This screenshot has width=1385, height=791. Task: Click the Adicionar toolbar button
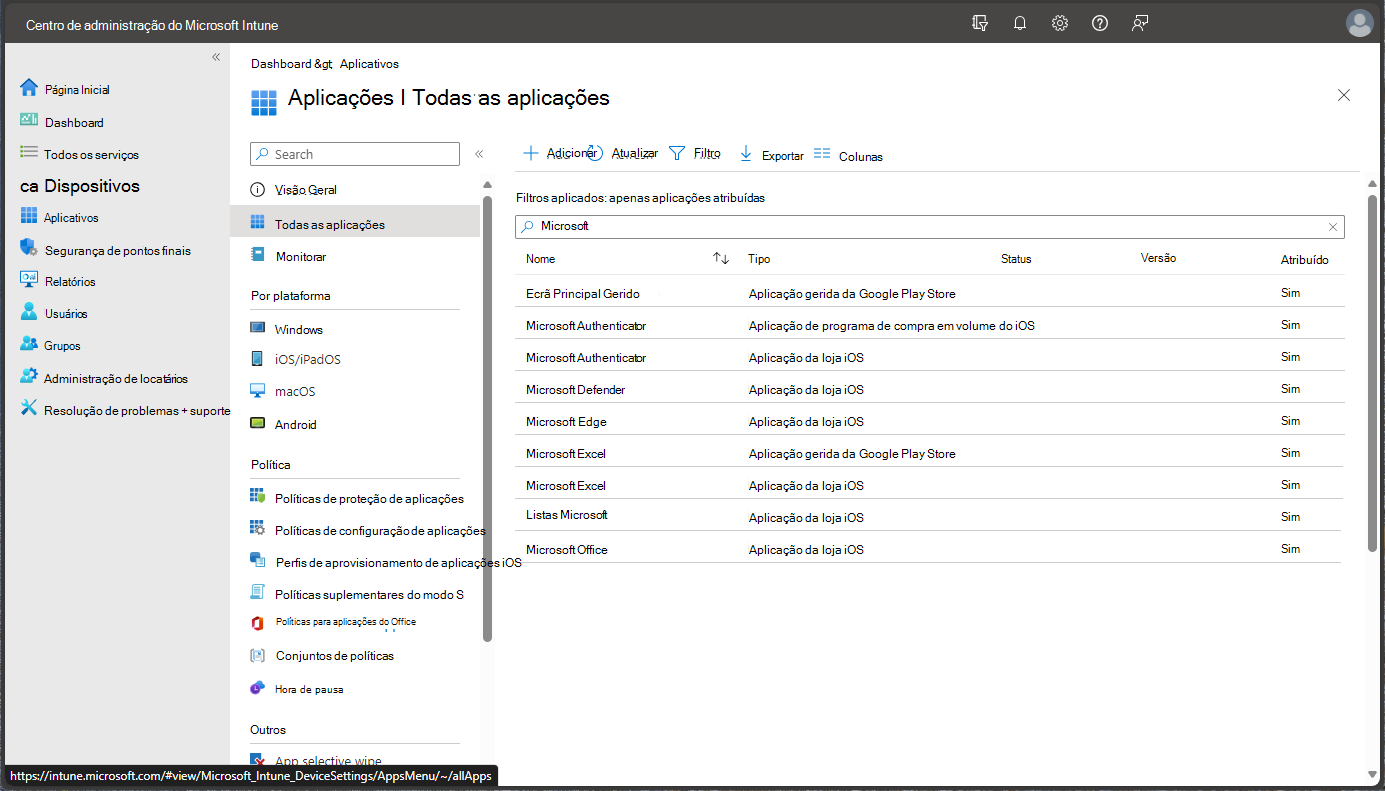coord(560,153)
